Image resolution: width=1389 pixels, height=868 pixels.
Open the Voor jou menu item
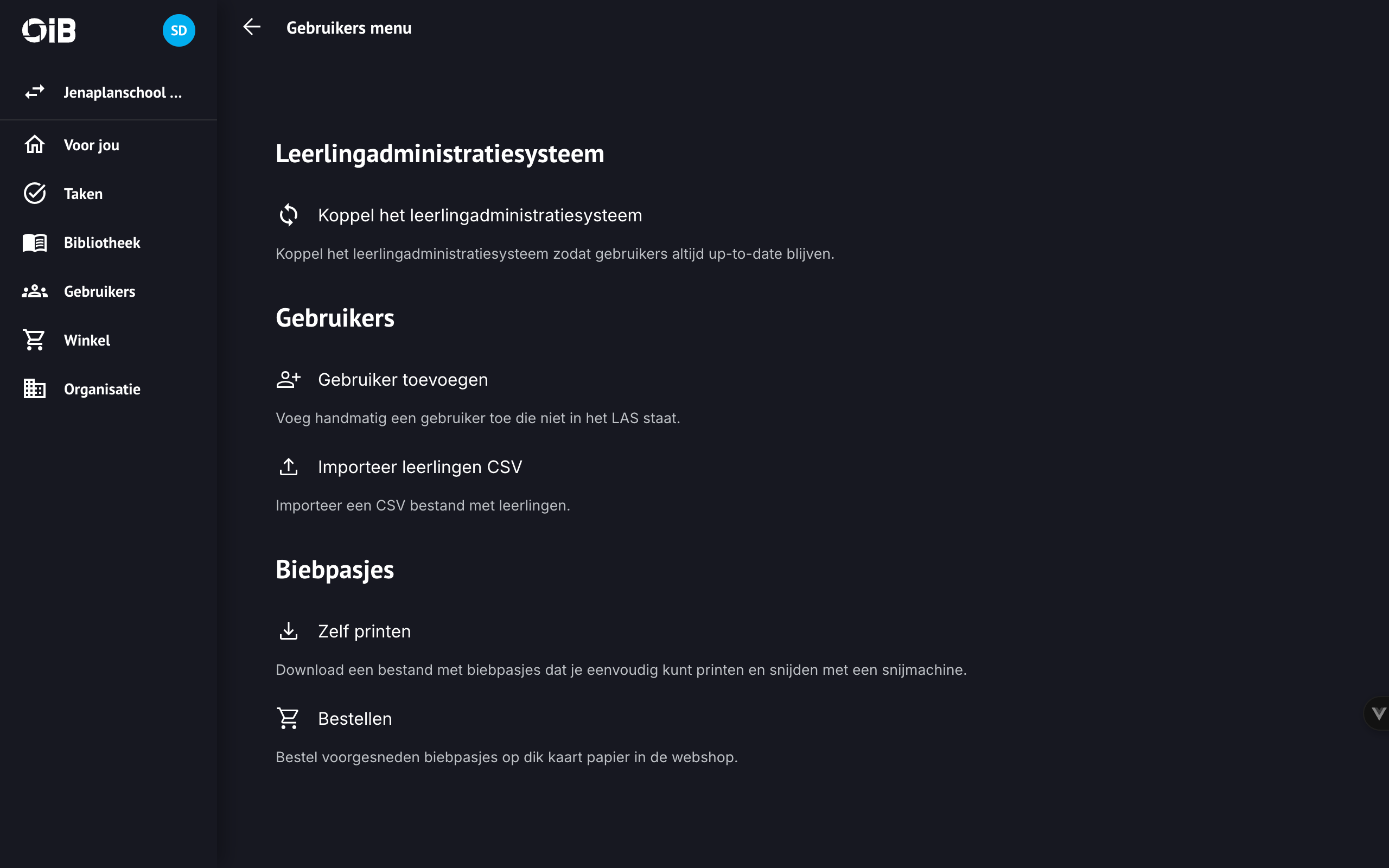click(x=91, y=145)
